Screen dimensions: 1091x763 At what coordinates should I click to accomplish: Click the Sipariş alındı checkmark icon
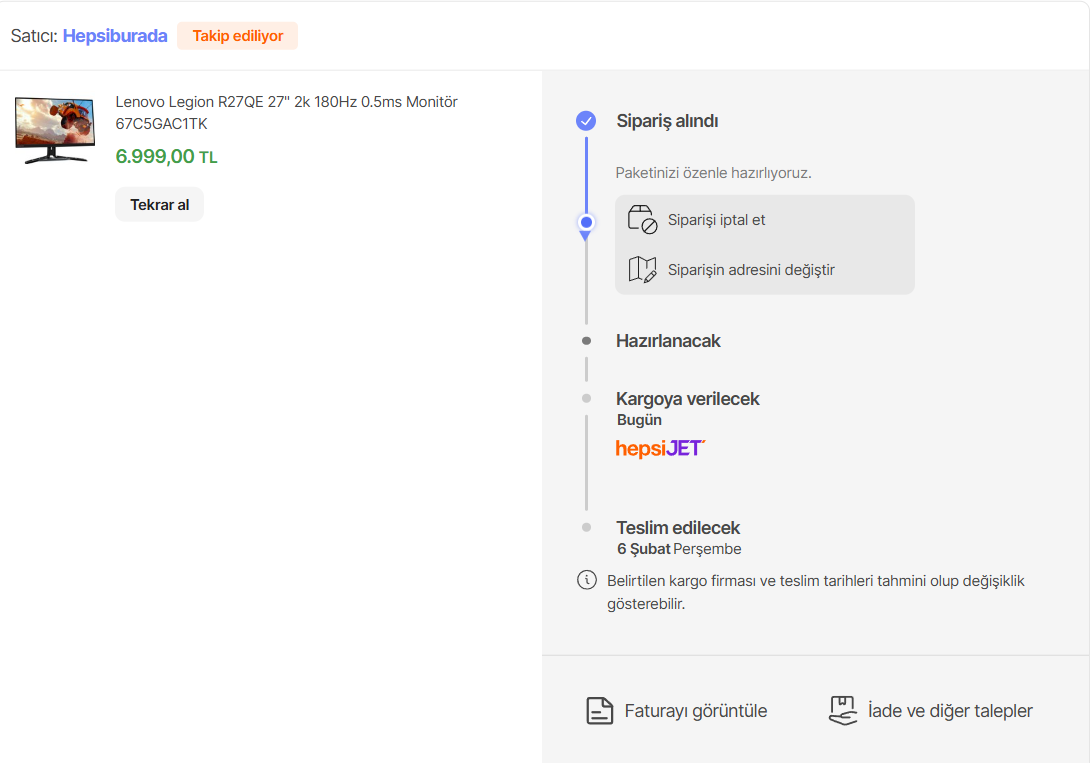click(586, 121)
